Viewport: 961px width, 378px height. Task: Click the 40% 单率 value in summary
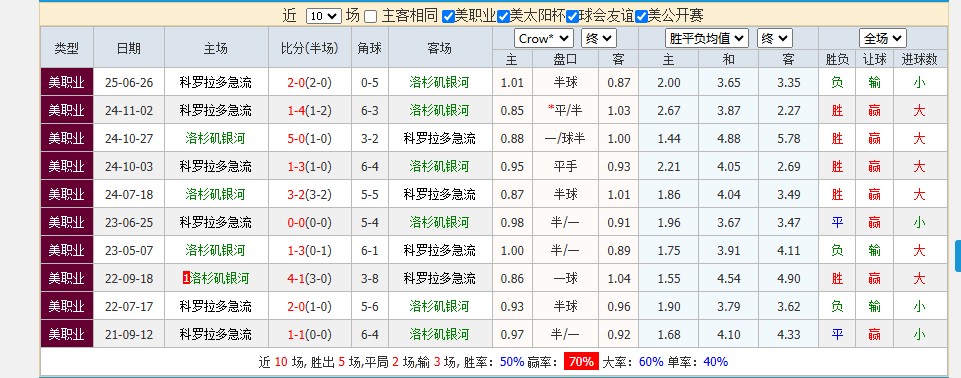(715, 361)
